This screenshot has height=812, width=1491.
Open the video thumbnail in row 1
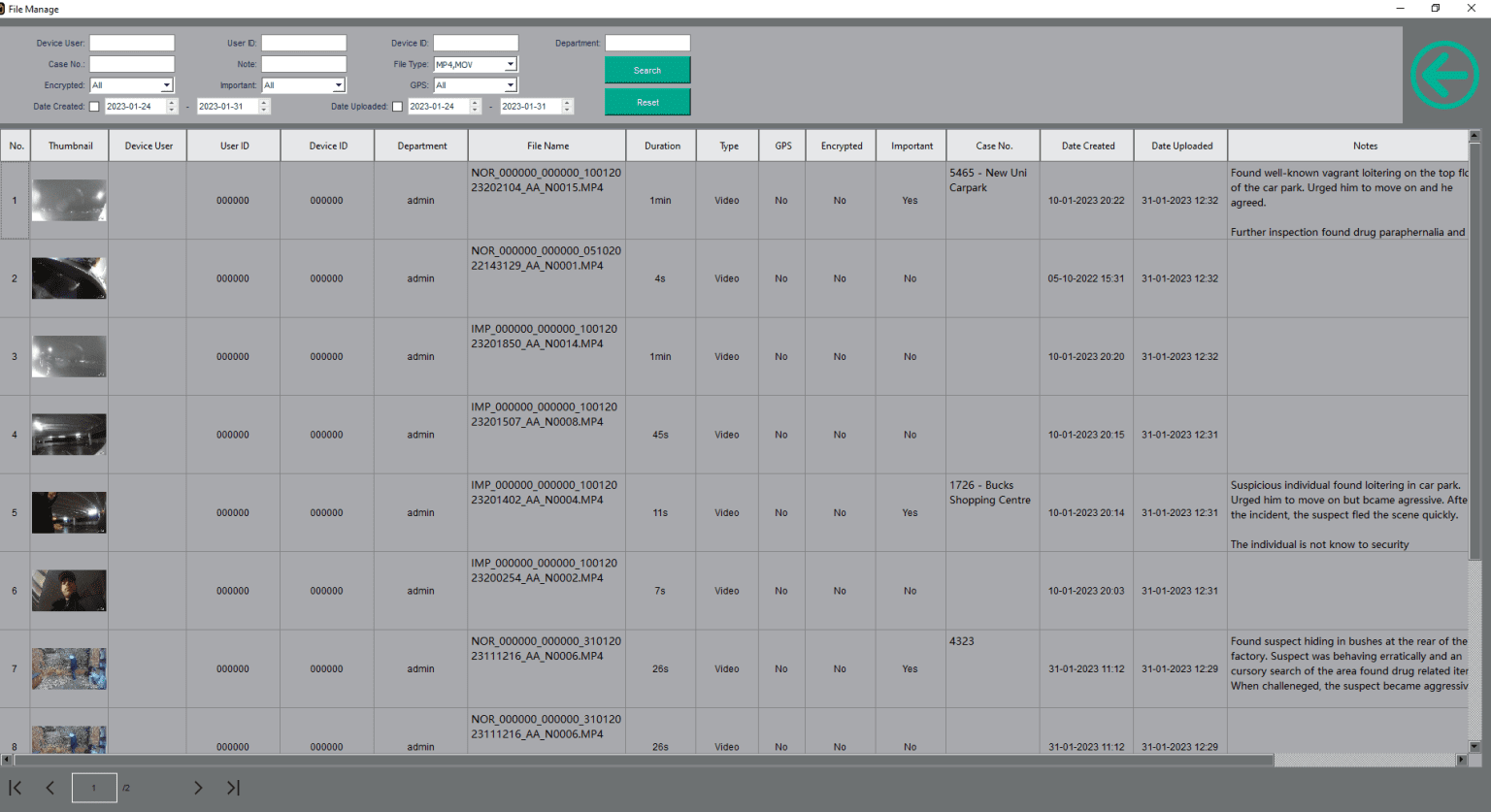pyautogui.click(x=69, y=201)
